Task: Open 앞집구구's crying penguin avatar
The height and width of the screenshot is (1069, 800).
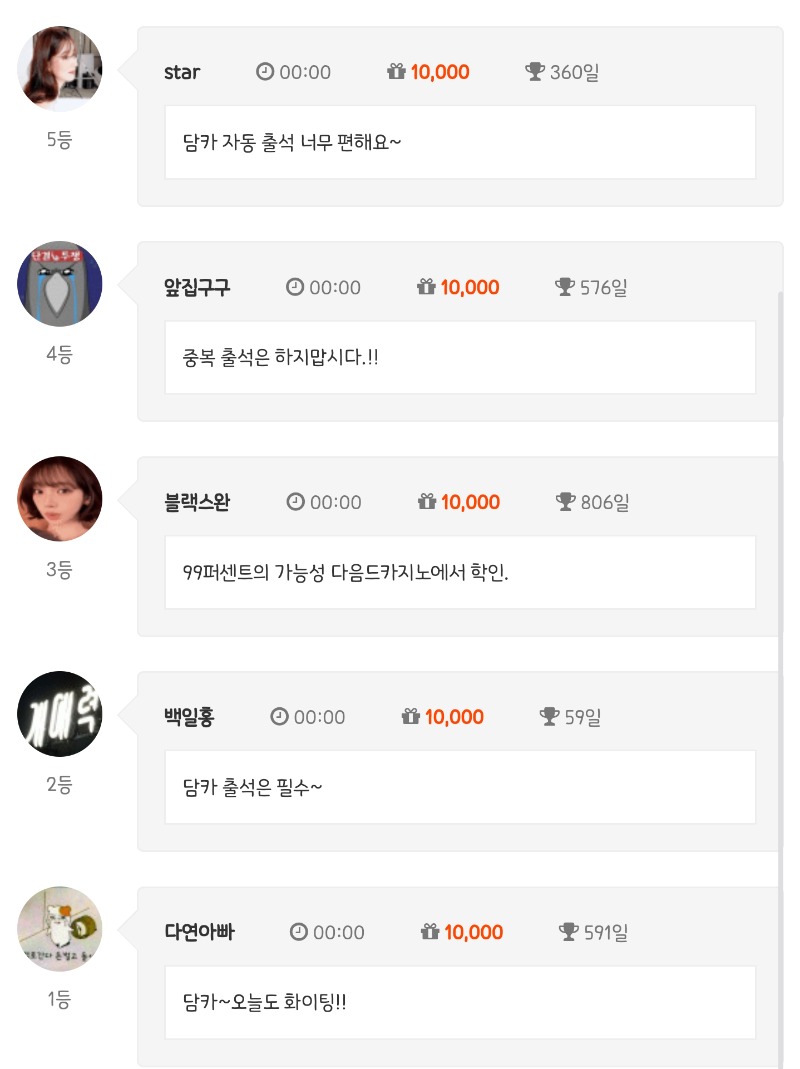Action: pyautogui.click(x=60, y=283)
